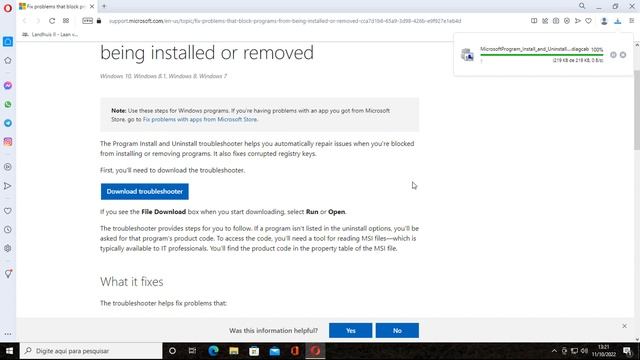
Task: Open reader mode book icon in toolbar
Action: pos(534,21)
